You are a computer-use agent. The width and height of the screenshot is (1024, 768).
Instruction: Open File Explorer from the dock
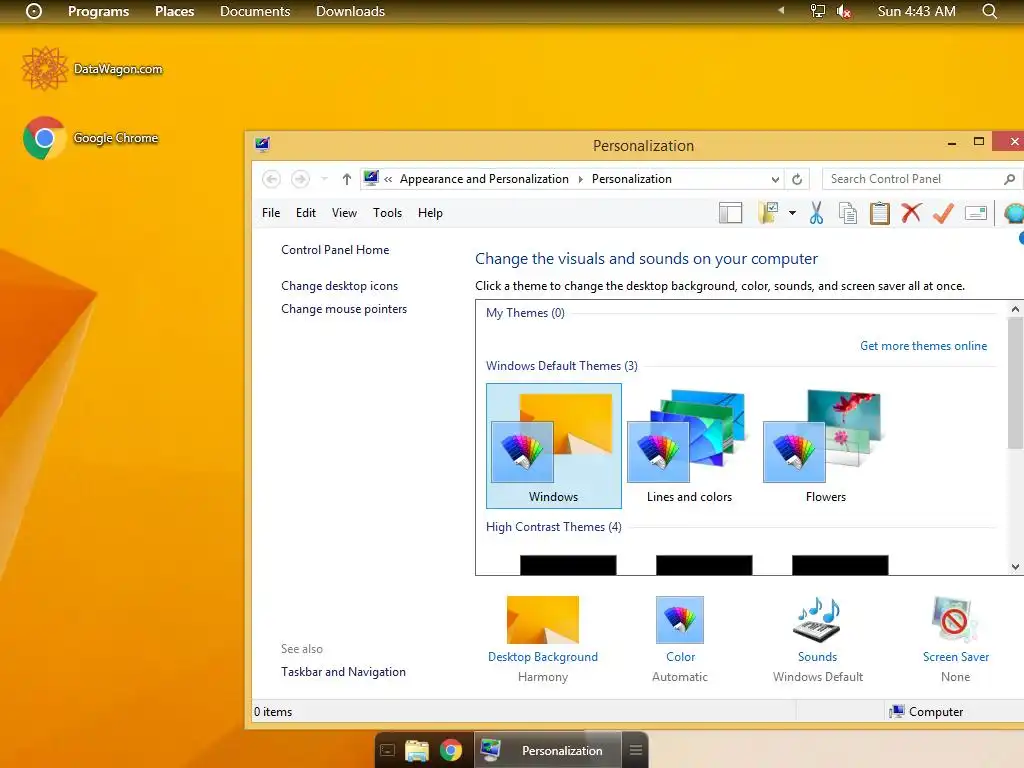pos(417,750)
